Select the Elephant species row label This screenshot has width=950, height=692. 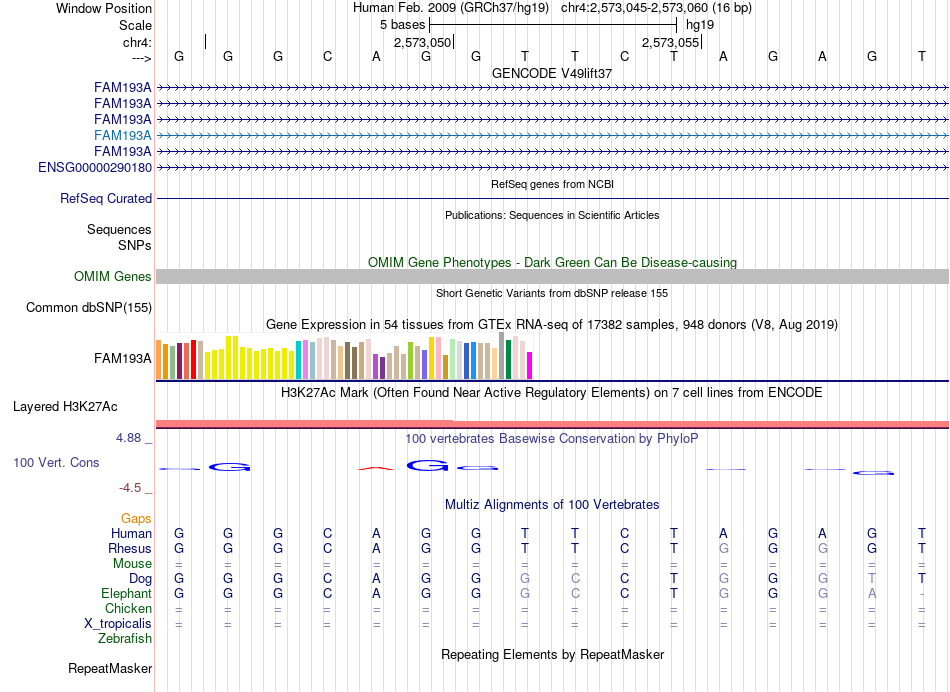[127, 593]
